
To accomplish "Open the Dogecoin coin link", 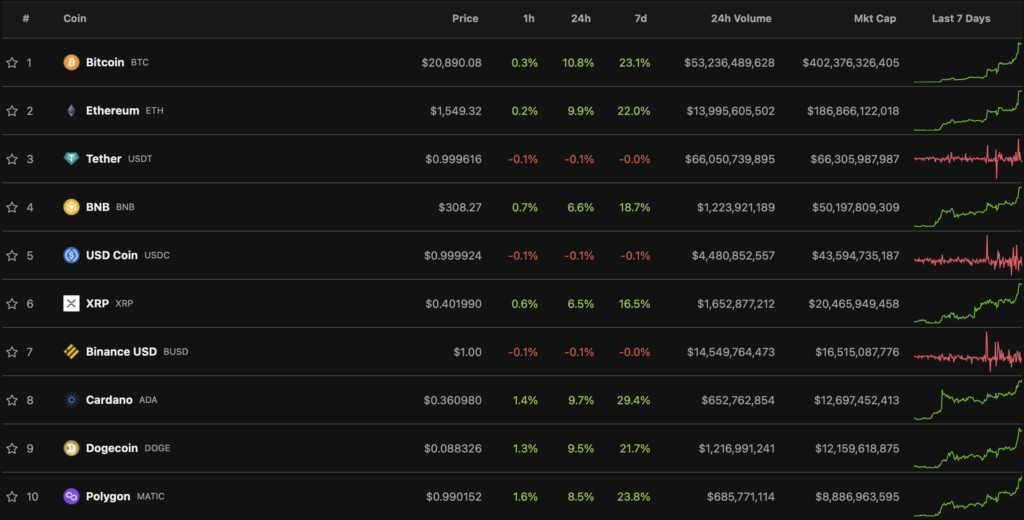I will click(x=112, y=448).
